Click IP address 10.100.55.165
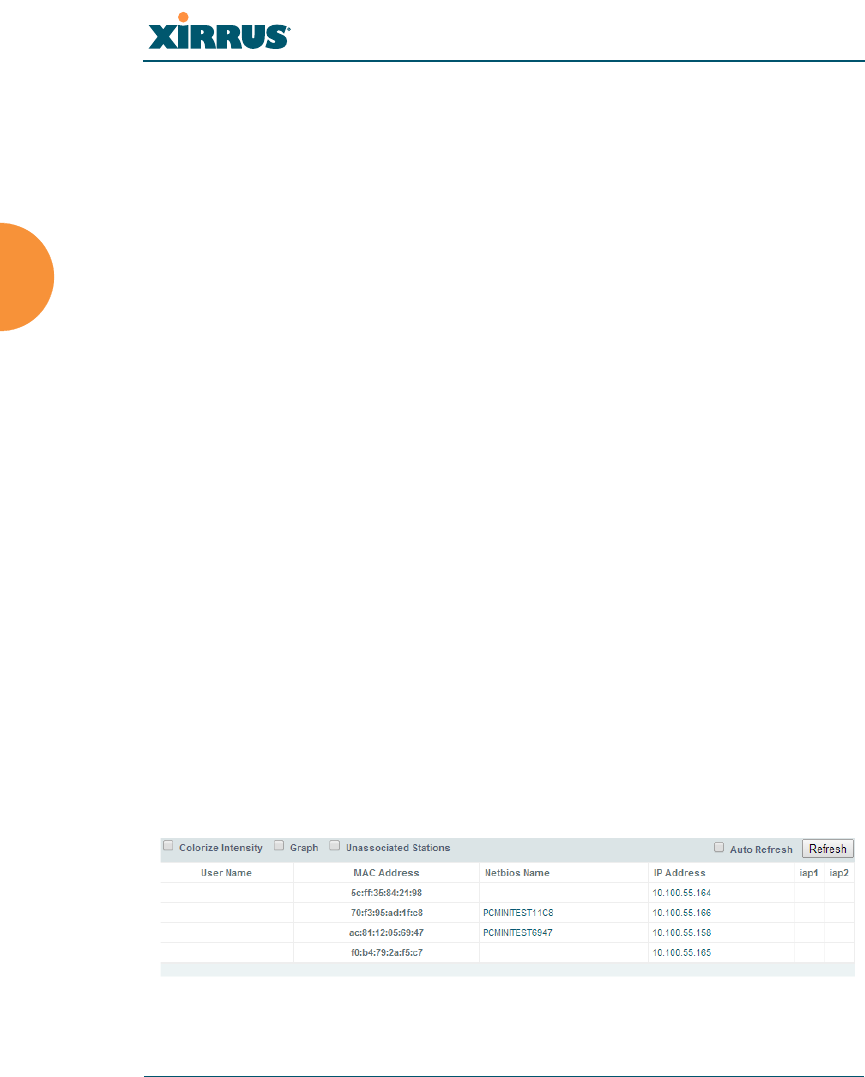 pyautogui.click(x=682, y=953)
